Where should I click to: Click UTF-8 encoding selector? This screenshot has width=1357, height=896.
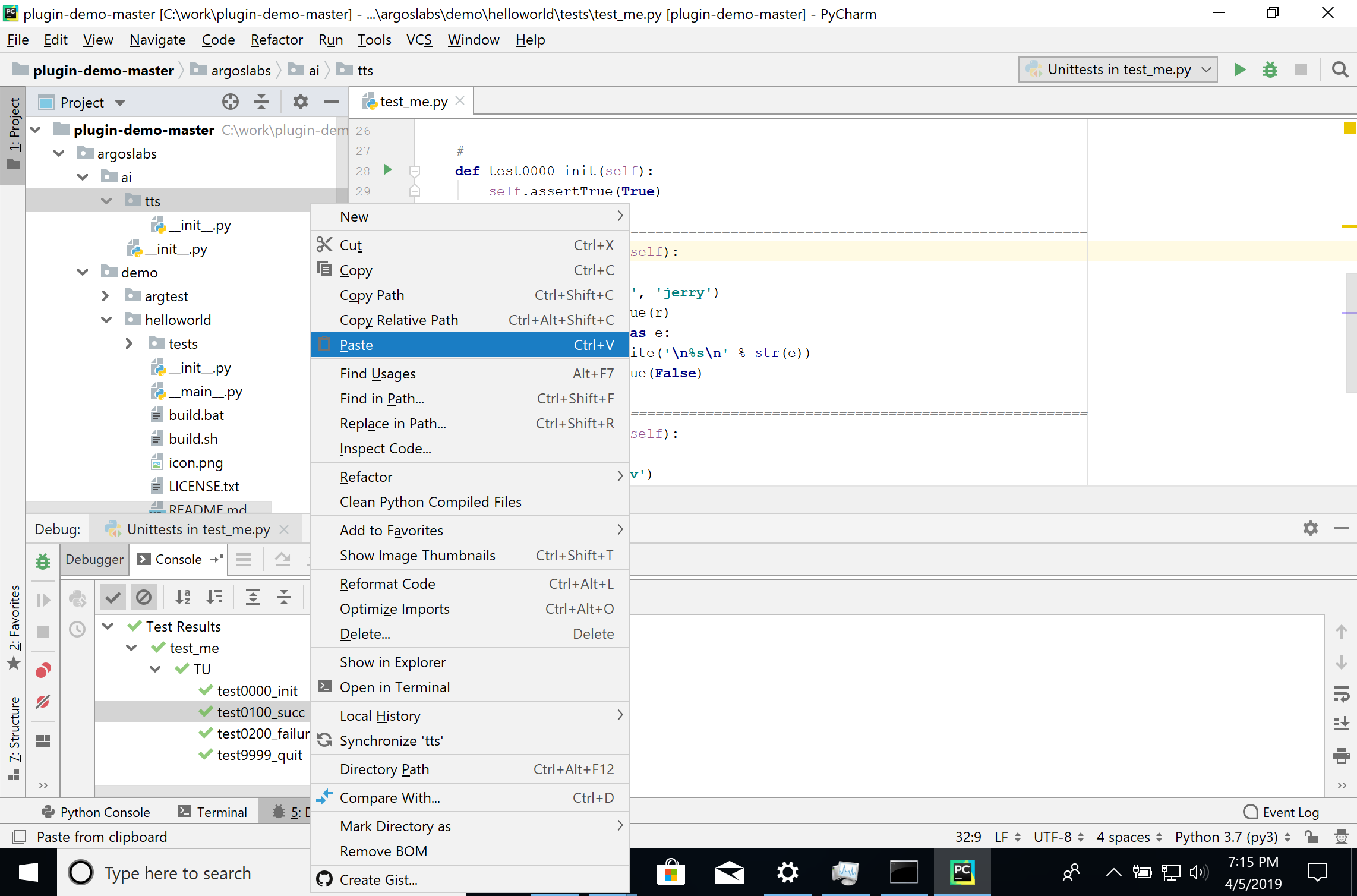(x=1059, y=837)
